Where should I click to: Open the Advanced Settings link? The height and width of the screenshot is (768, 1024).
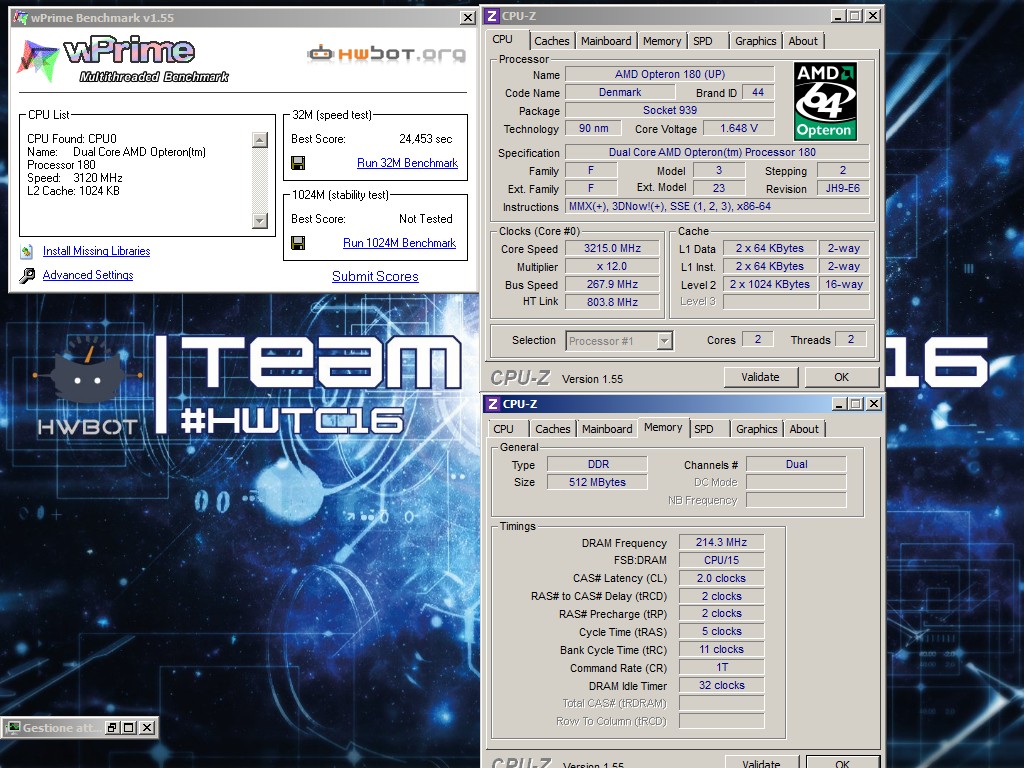88,276
